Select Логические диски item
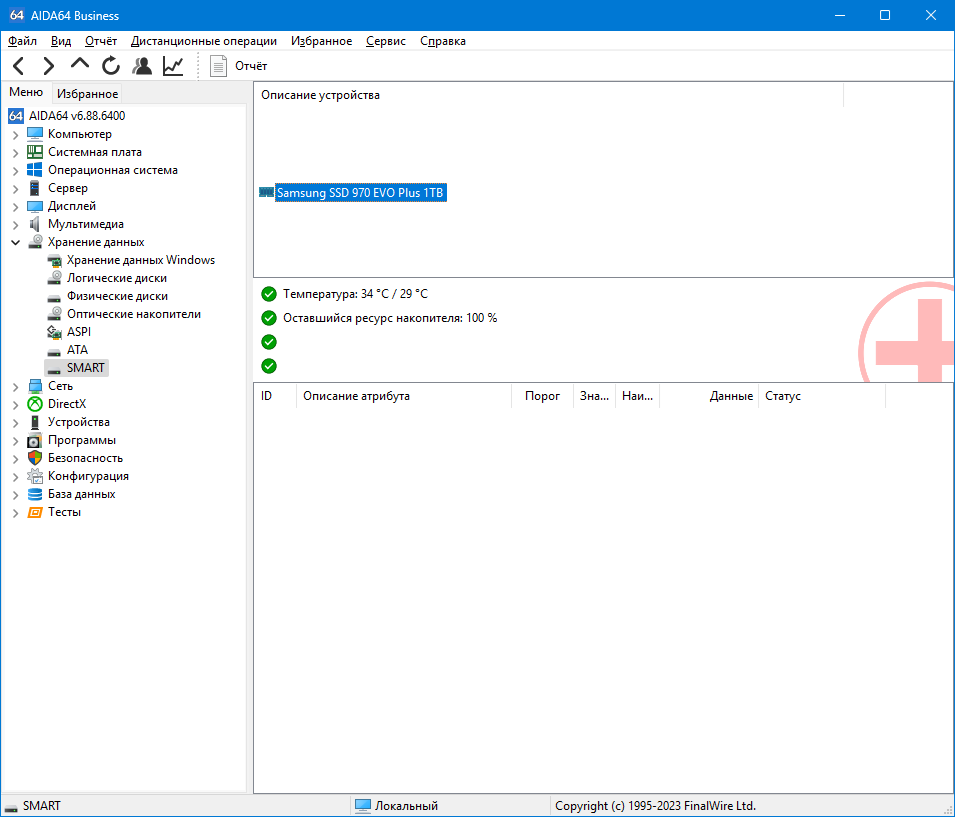Viewport: 955px width, 817px height. 117,278
